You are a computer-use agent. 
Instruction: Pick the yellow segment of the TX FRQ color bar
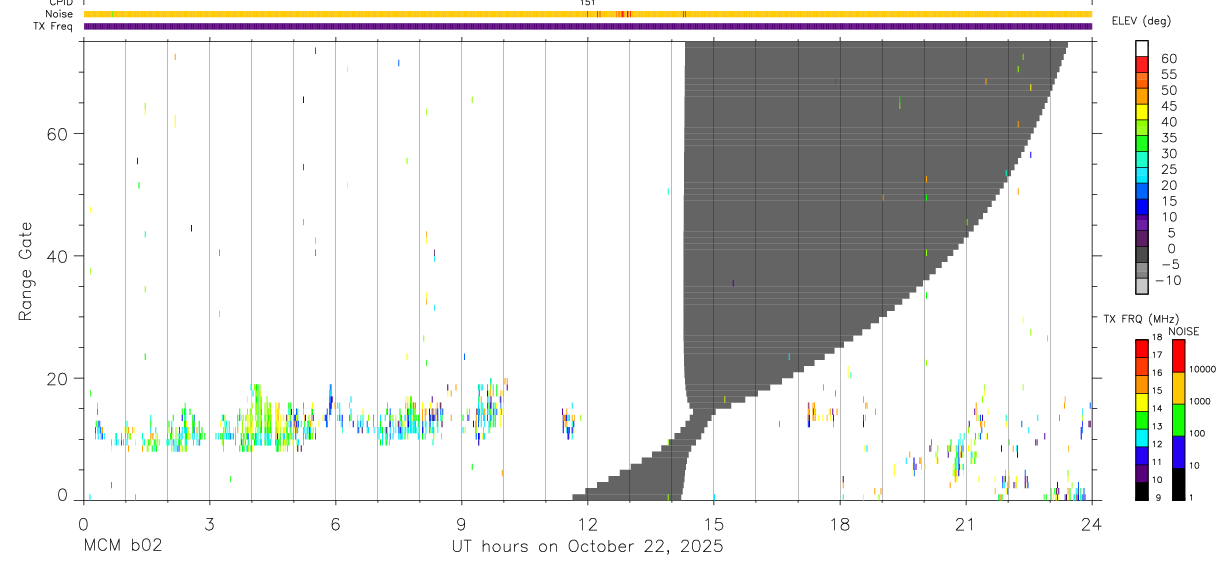1142,402
